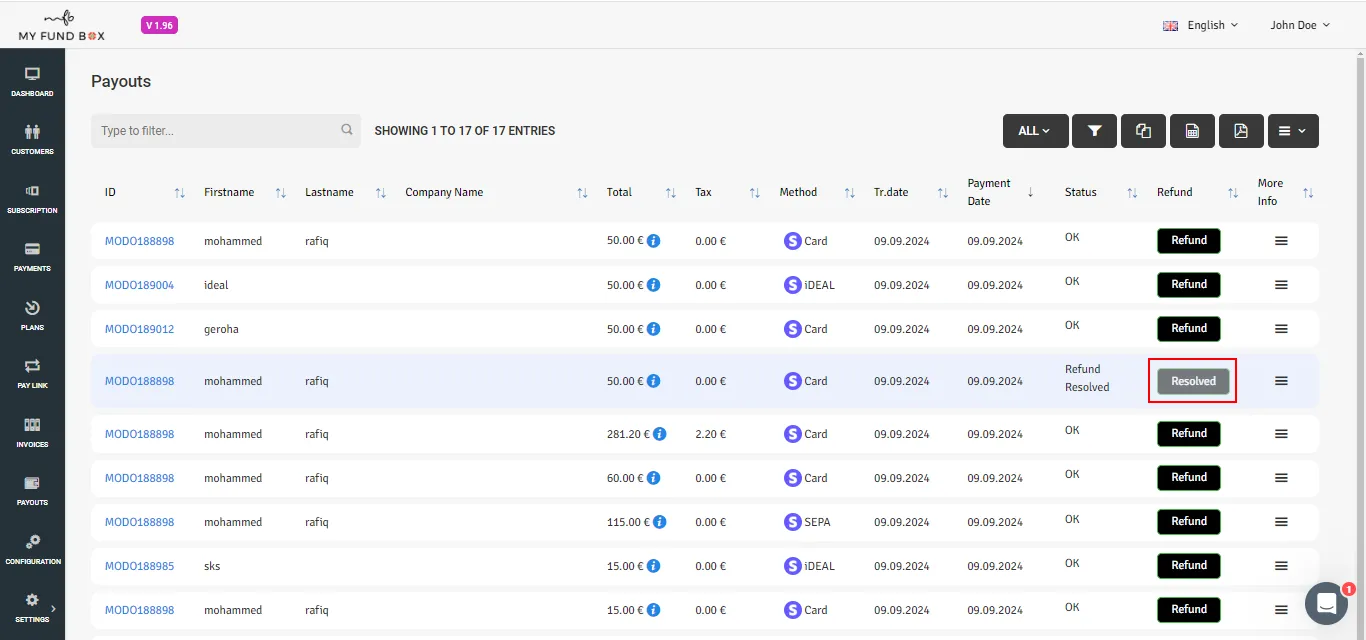The width and height of the screenshot is (1366, 640).
Task: Refund the SEPA payout of 115.00 €
Action: (1189, 522)
